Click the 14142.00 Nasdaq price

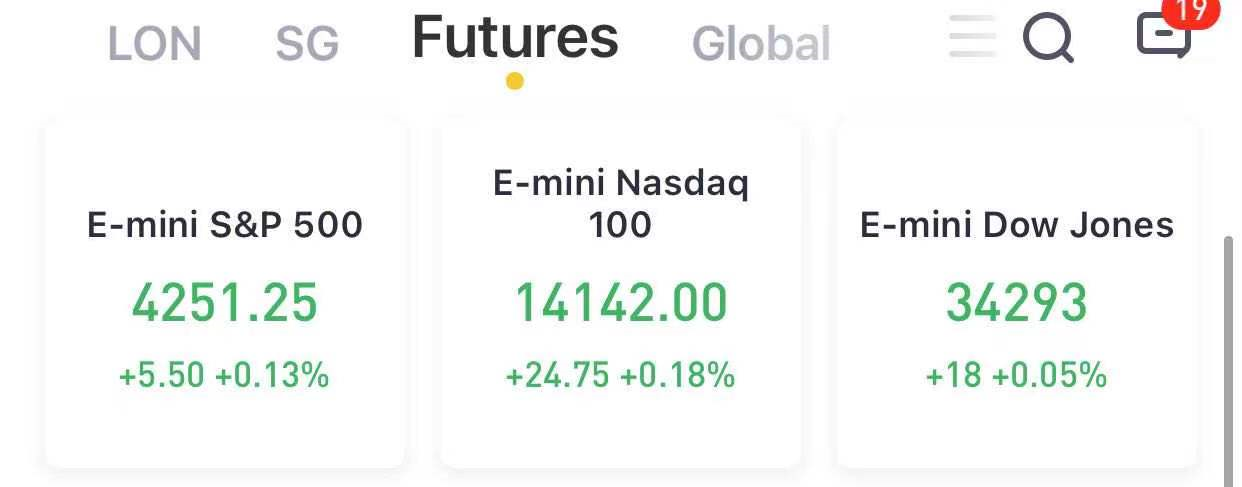[621, 303]
